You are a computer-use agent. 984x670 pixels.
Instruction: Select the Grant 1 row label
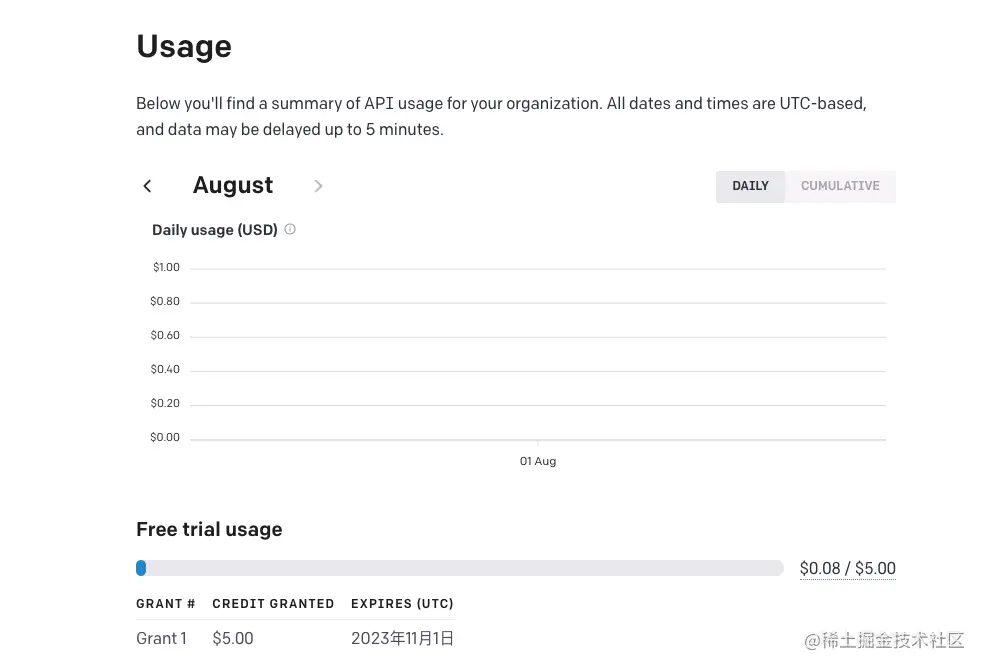tap(161, 638)
